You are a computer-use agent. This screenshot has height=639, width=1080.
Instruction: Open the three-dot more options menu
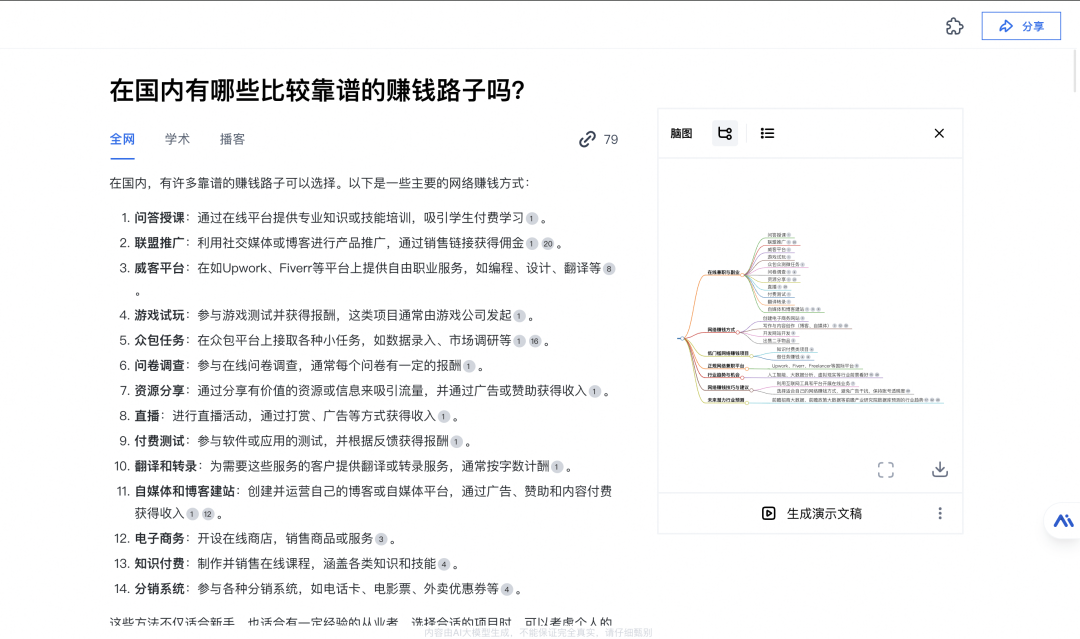click(939, 513)
